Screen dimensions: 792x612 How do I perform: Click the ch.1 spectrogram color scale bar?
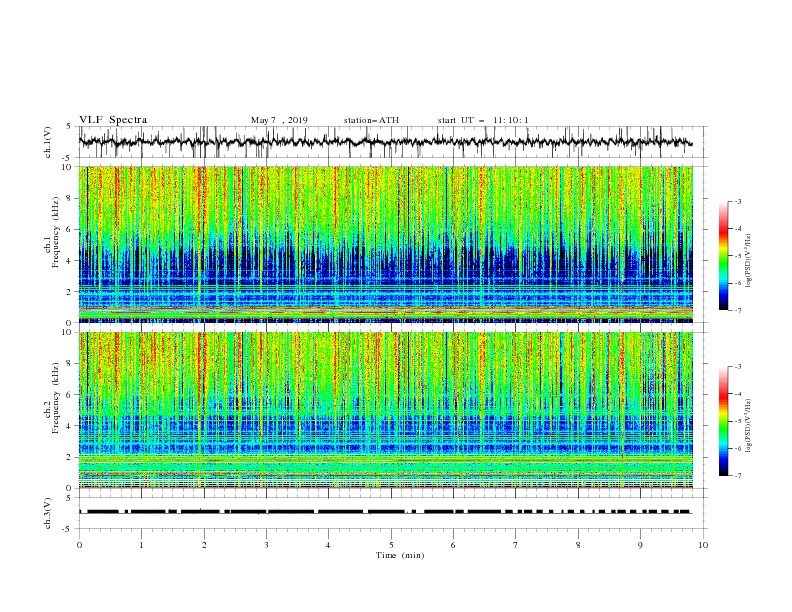[x=723, y=256]
